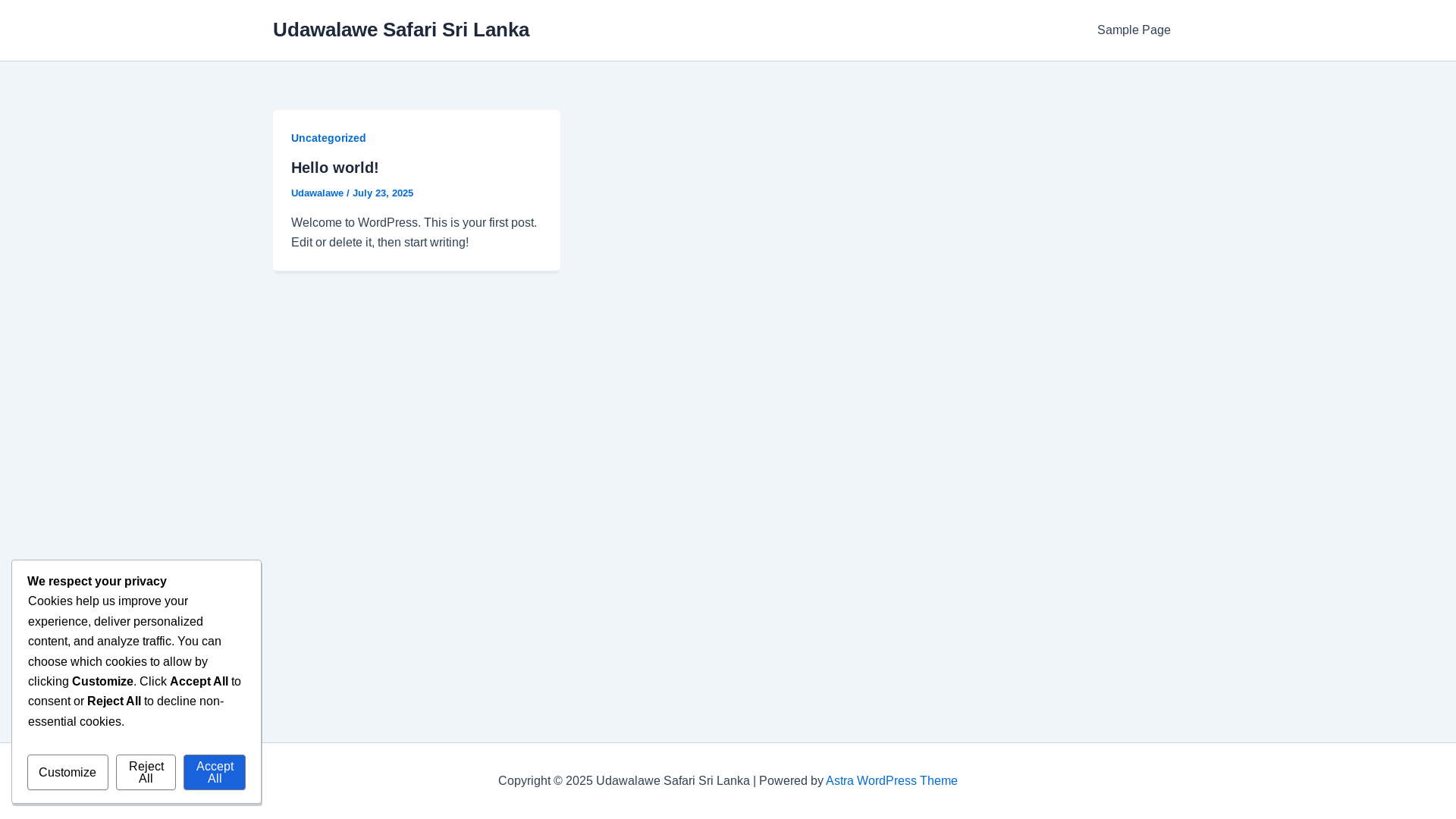Accept all cookies via the blue button

click(x=215, y=772)
